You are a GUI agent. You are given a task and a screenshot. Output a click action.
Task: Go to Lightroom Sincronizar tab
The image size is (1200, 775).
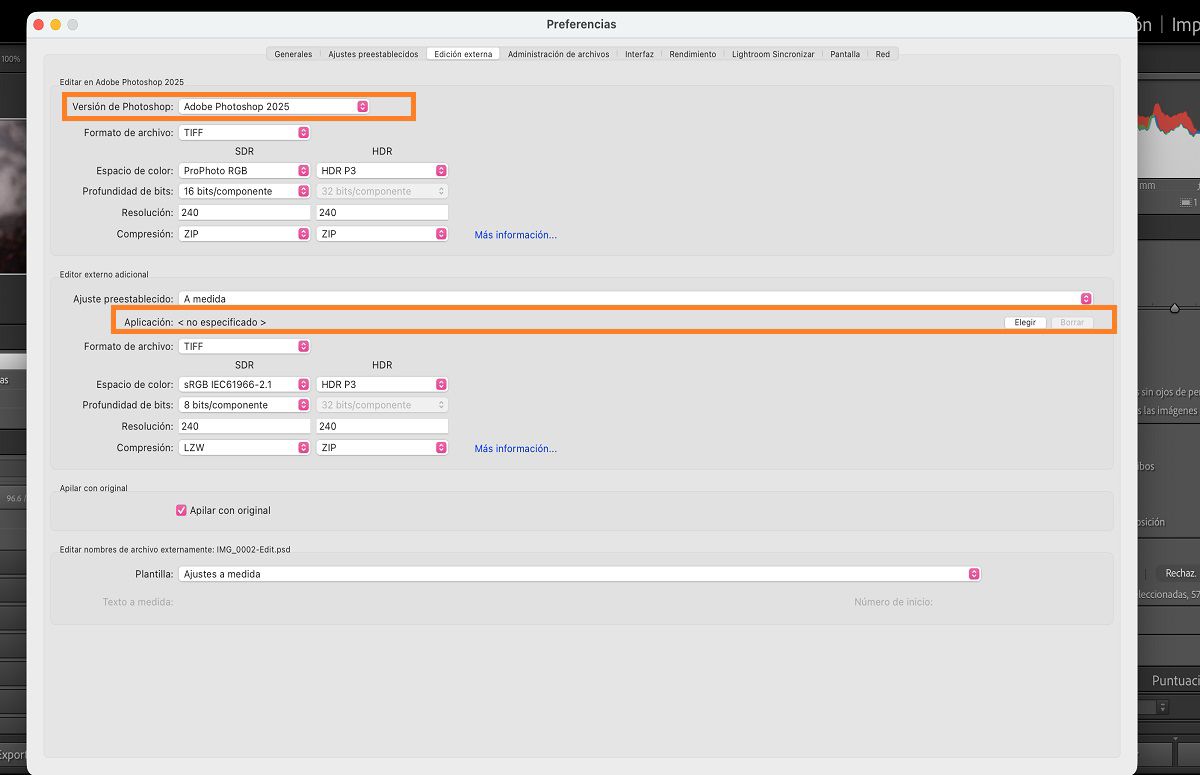pos(773,54)
